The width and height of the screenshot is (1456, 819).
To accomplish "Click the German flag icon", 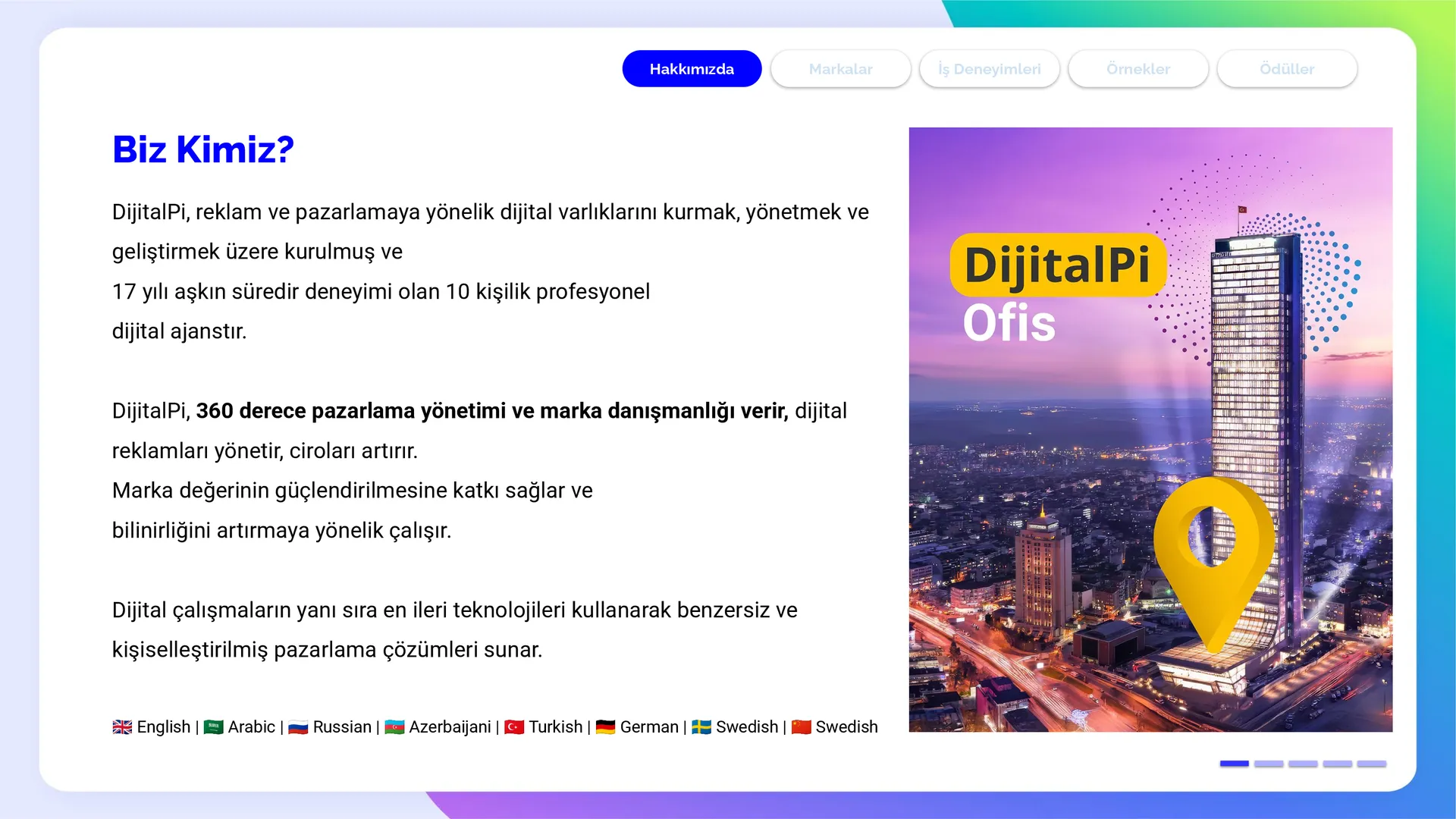I will tap(605, 727).
